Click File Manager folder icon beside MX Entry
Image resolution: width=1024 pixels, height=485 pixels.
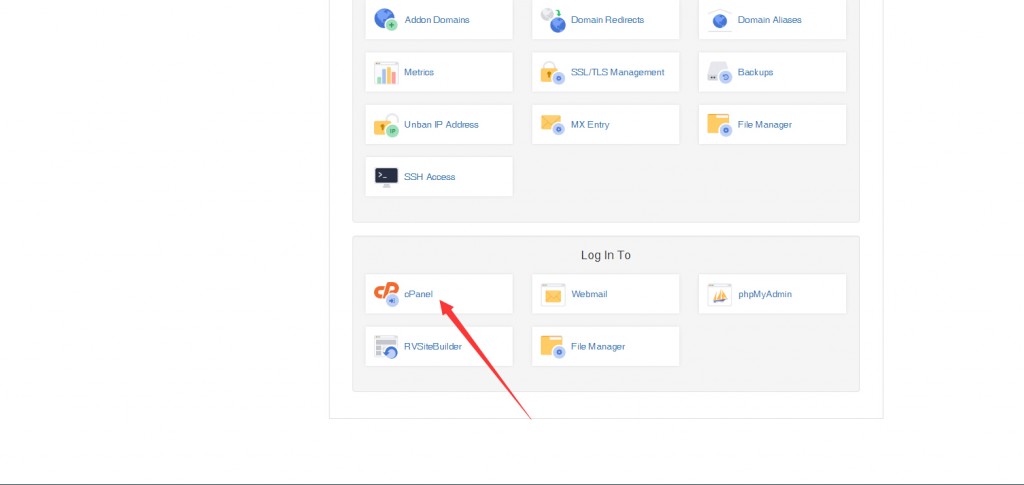click(720, 125)
